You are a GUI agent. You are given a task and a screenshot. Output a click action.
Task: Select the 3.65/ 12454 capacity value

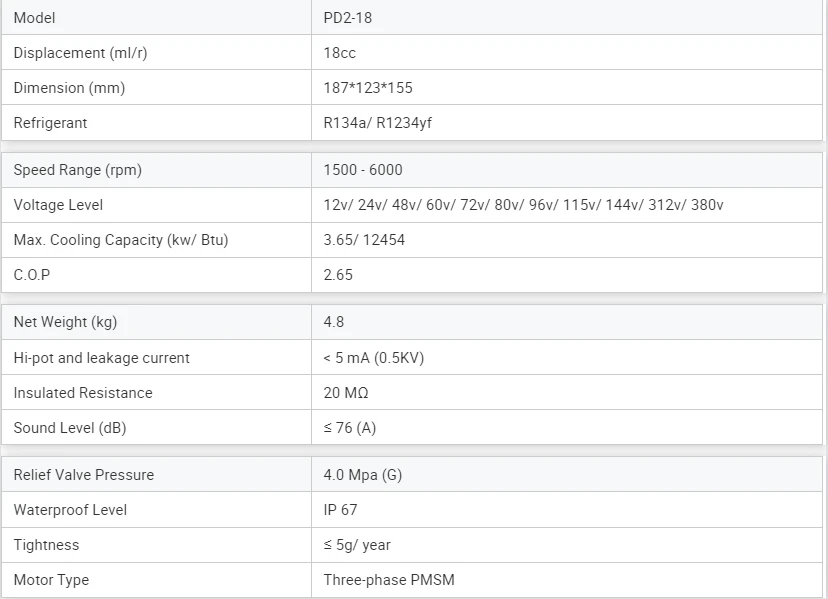pyautogui.click(x=364, y=240)
